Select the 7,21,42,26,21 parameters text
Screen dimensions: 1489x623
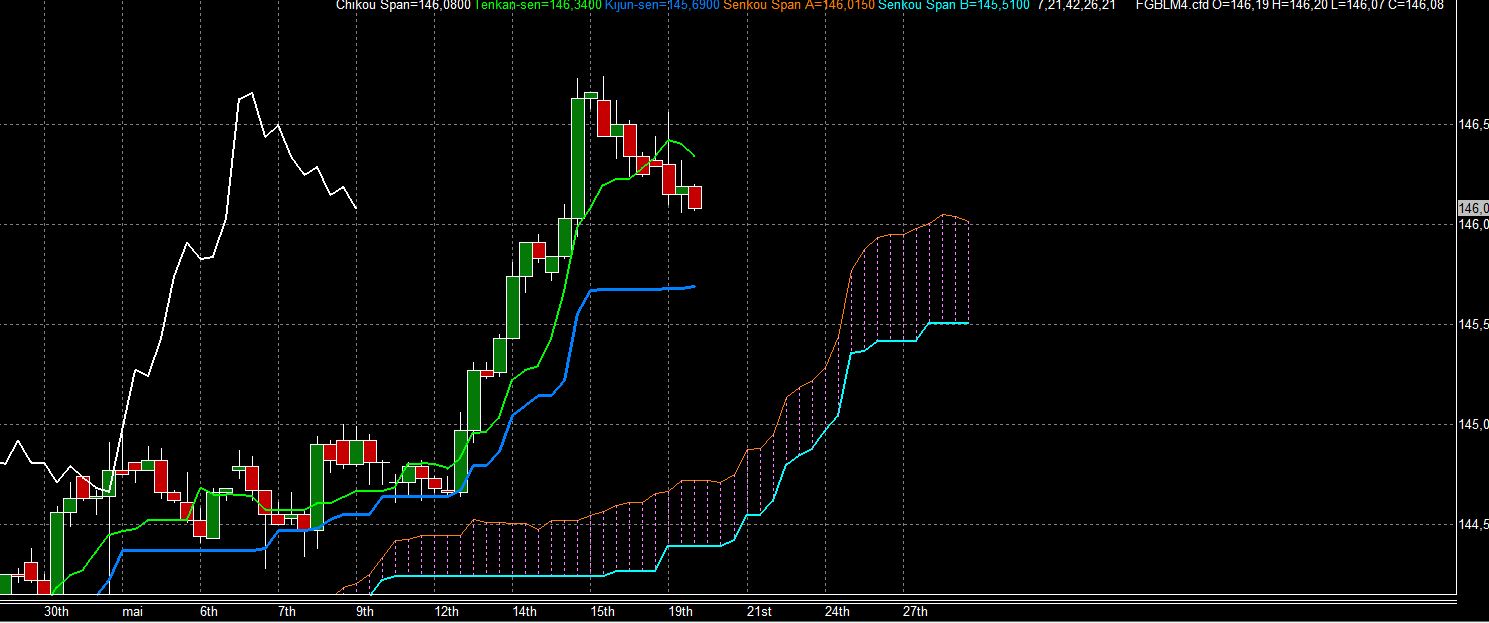[x=1076, y=5]
